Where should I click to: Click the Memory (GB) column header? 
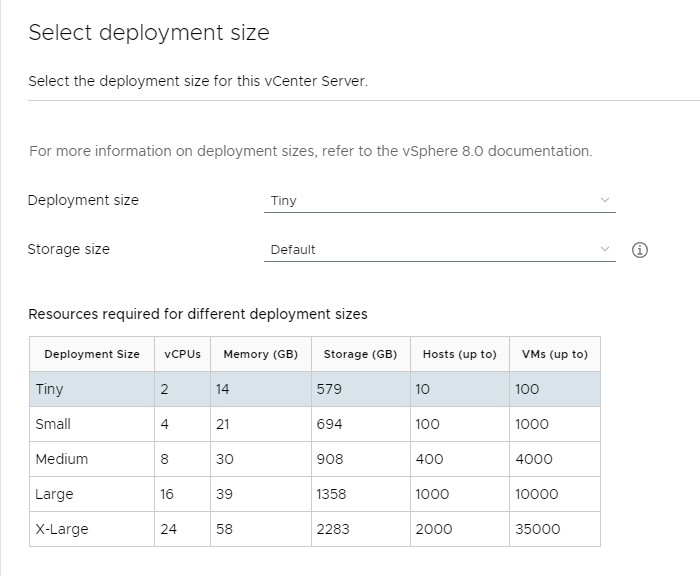[x=260, y=354]
